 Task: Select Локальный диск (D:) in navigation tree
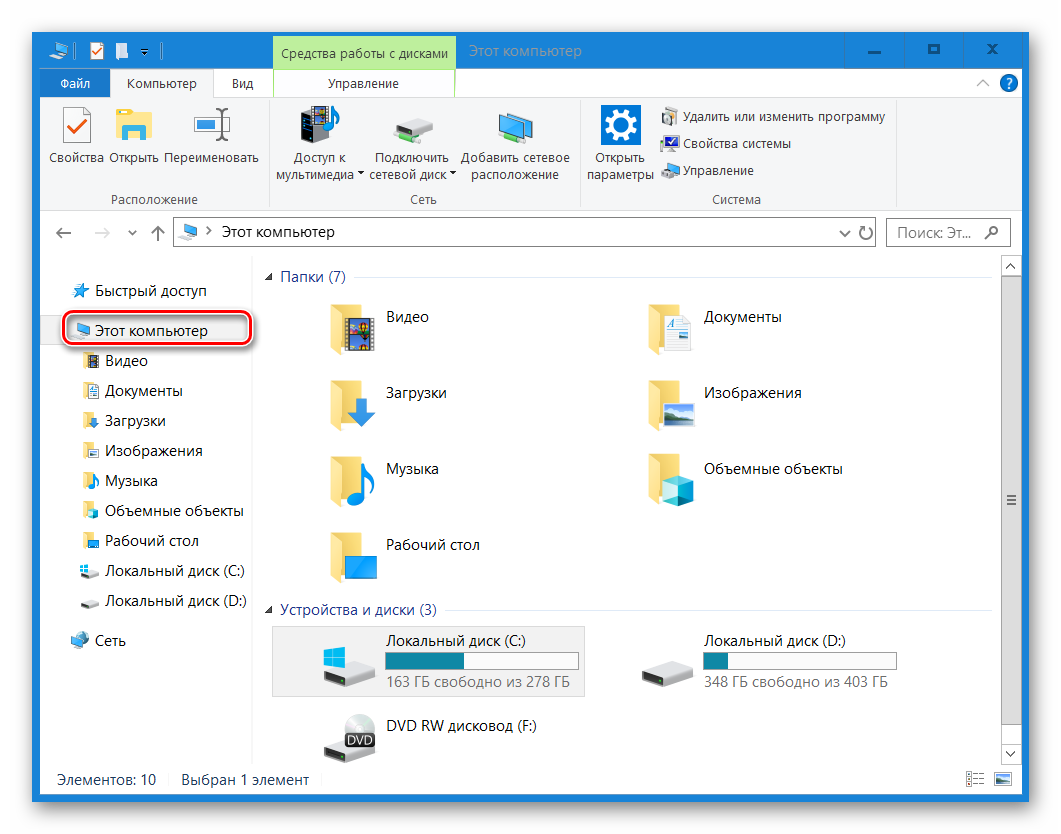pyautogui.click(x=163, y=601)
